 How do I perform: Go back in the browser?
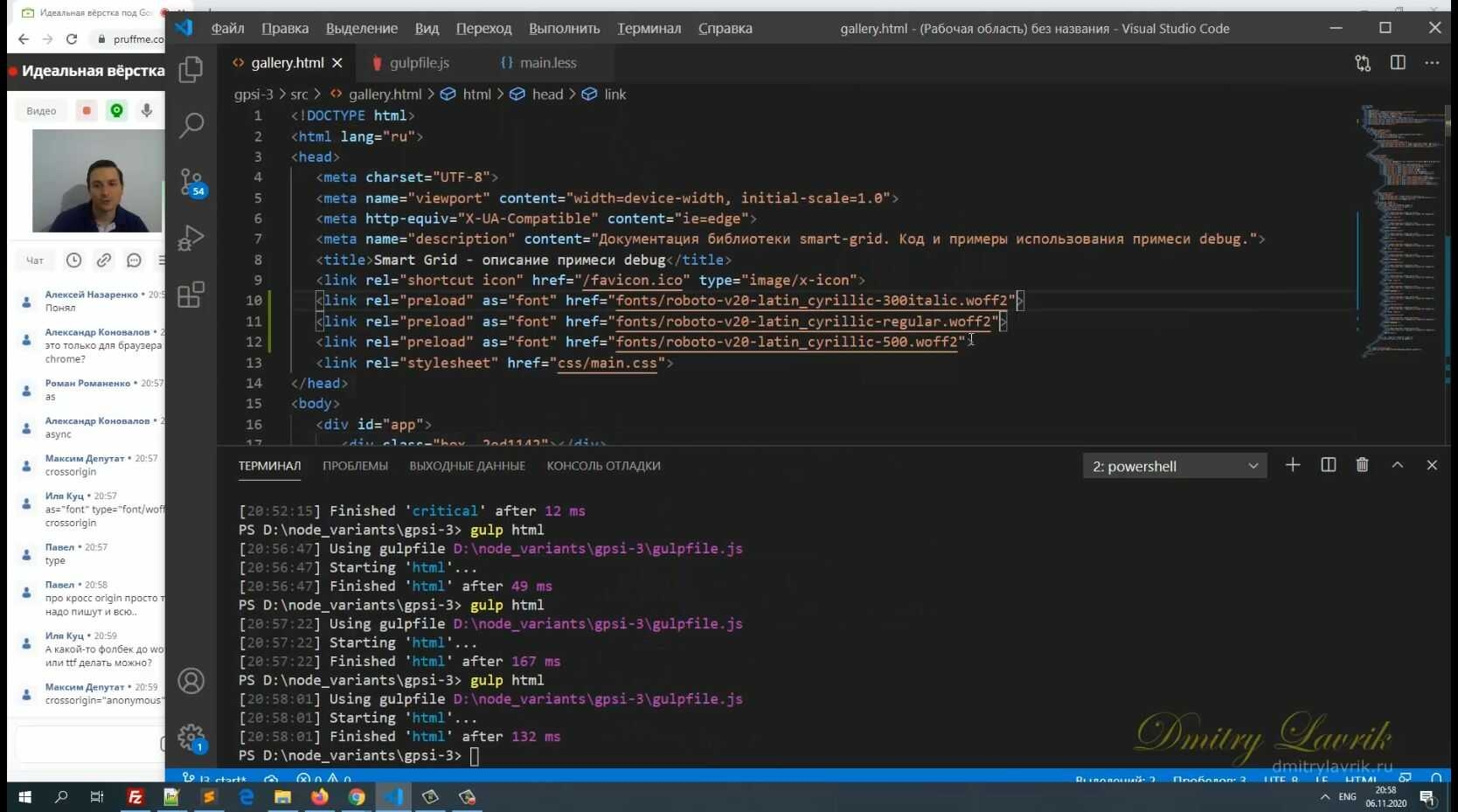point(24,38)
